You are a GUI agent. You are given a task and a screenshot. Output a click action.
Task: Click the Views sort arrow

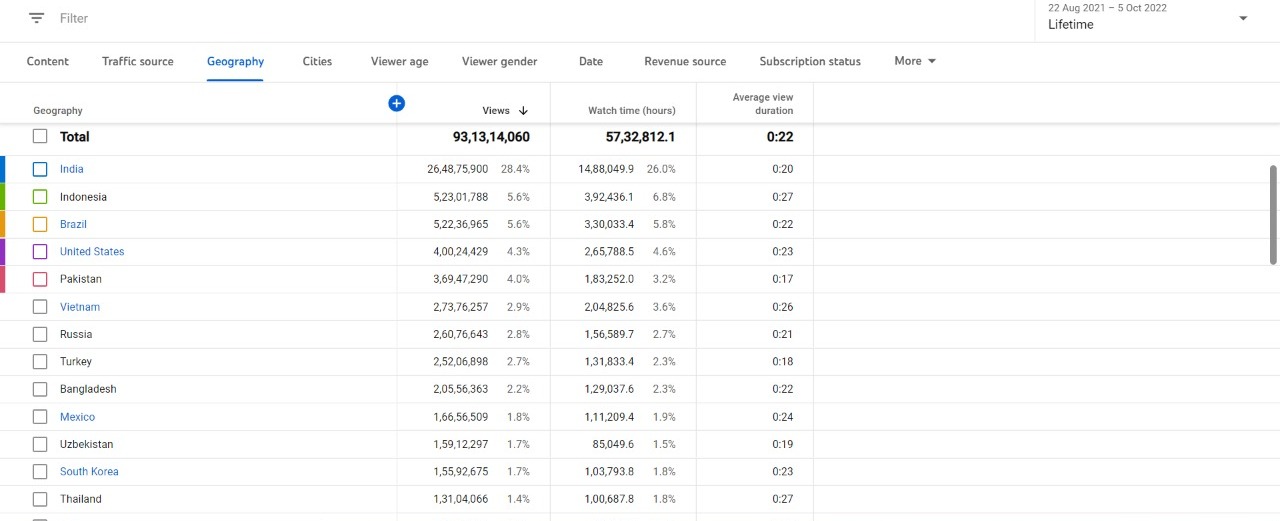tap(524, 111)
